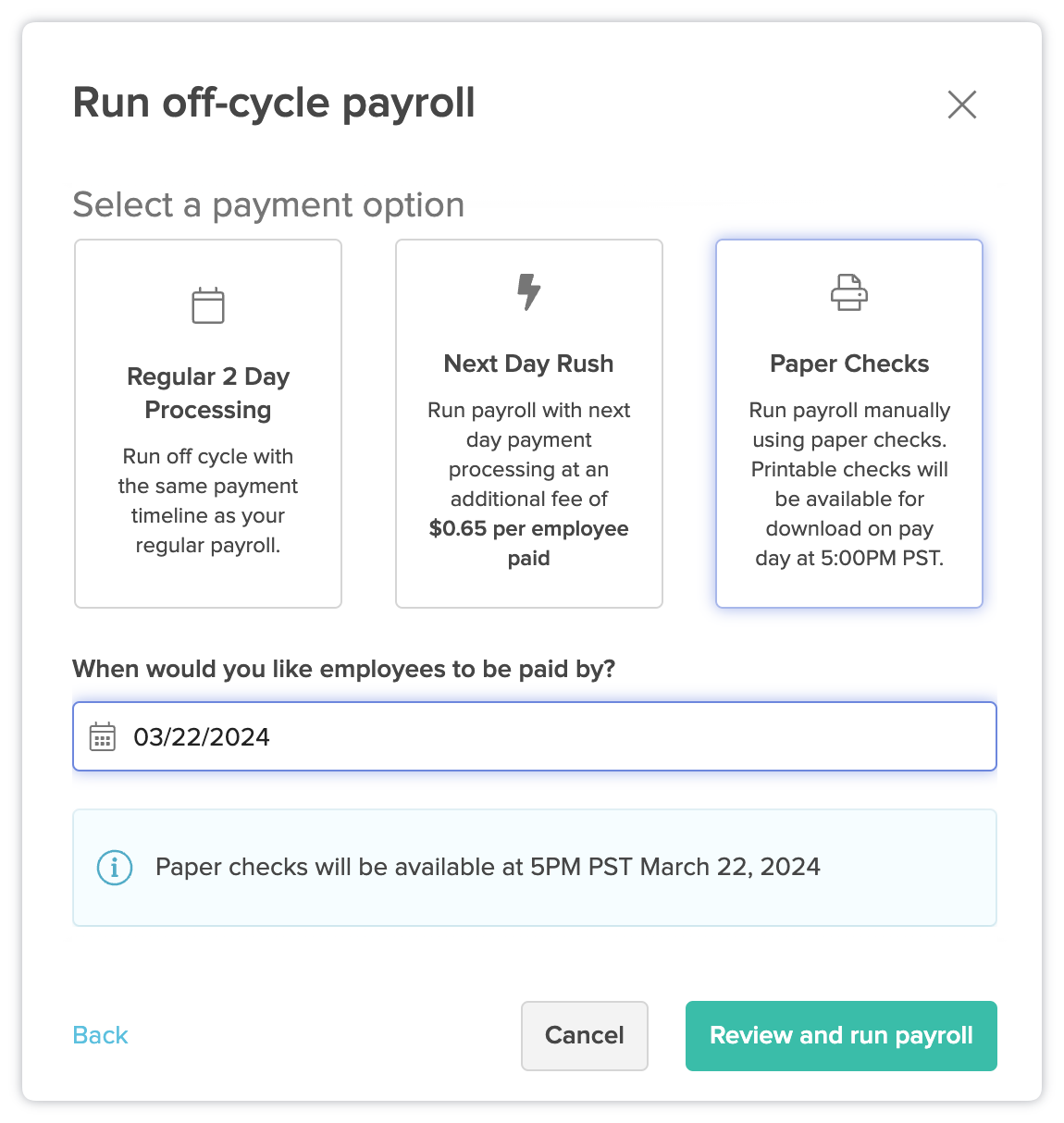Click the Cancel button
The image size is (1064, 1123).
(x=584, y=1036)
